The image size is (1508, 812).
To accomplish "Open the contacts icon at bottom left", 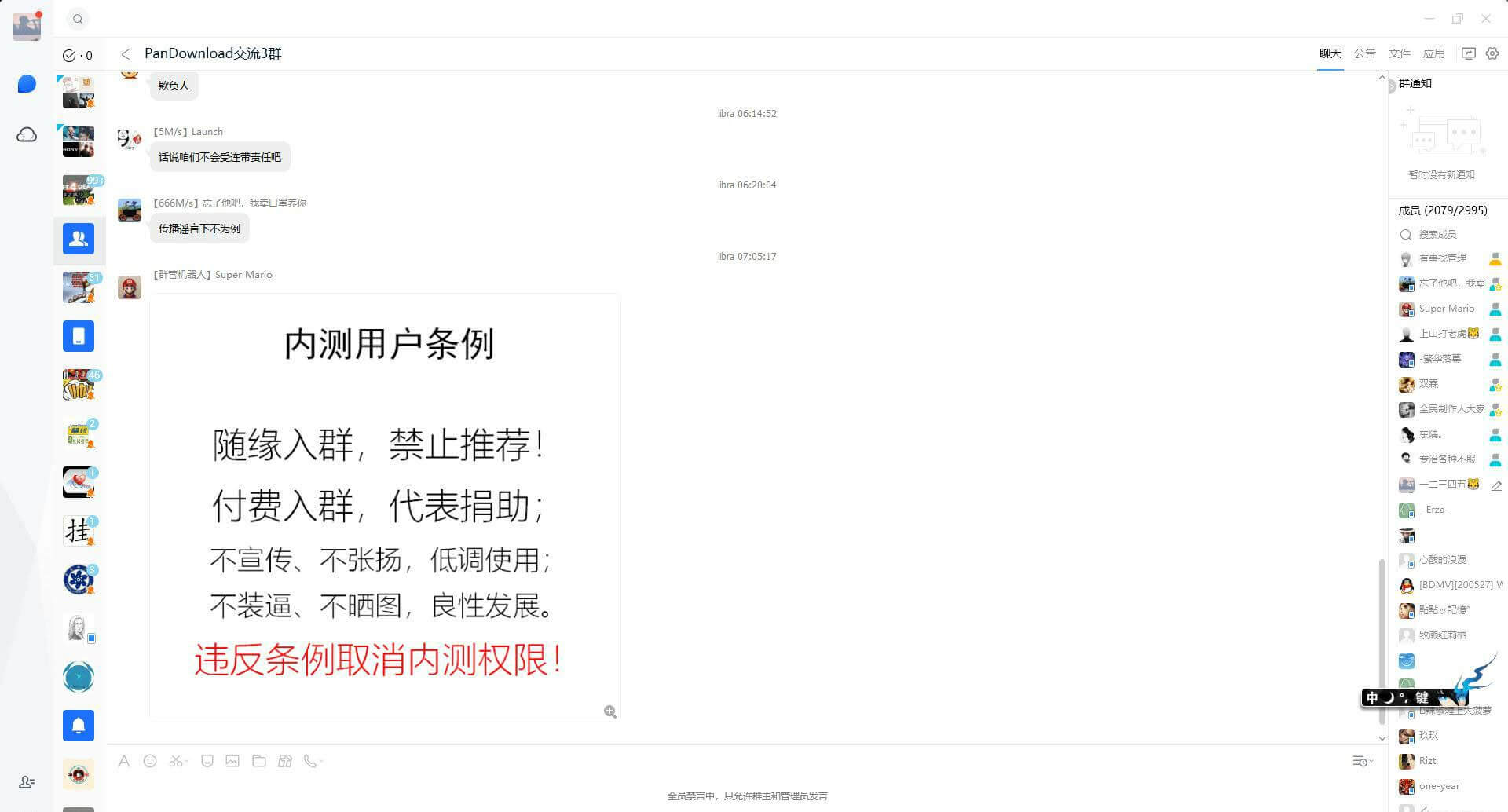I will [x=27, y=782].
